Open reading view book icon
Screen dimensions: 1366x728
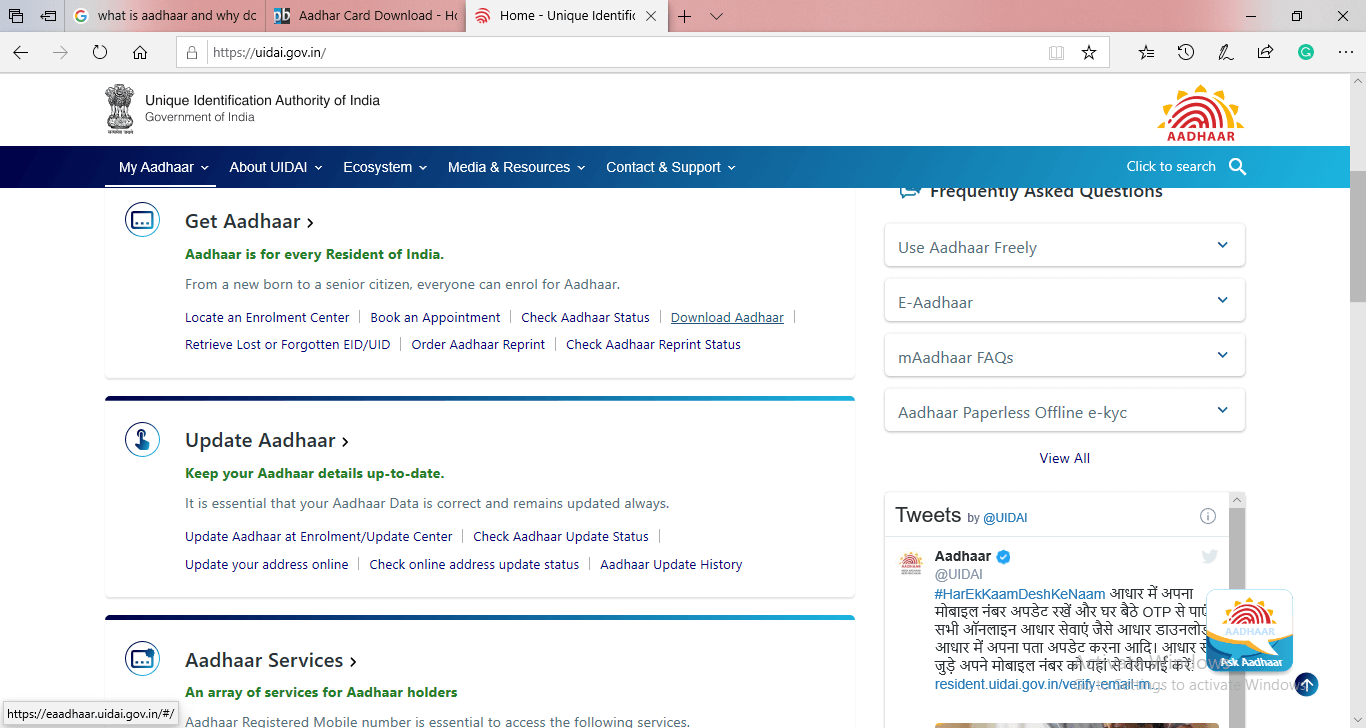(x=1056, y=53)
